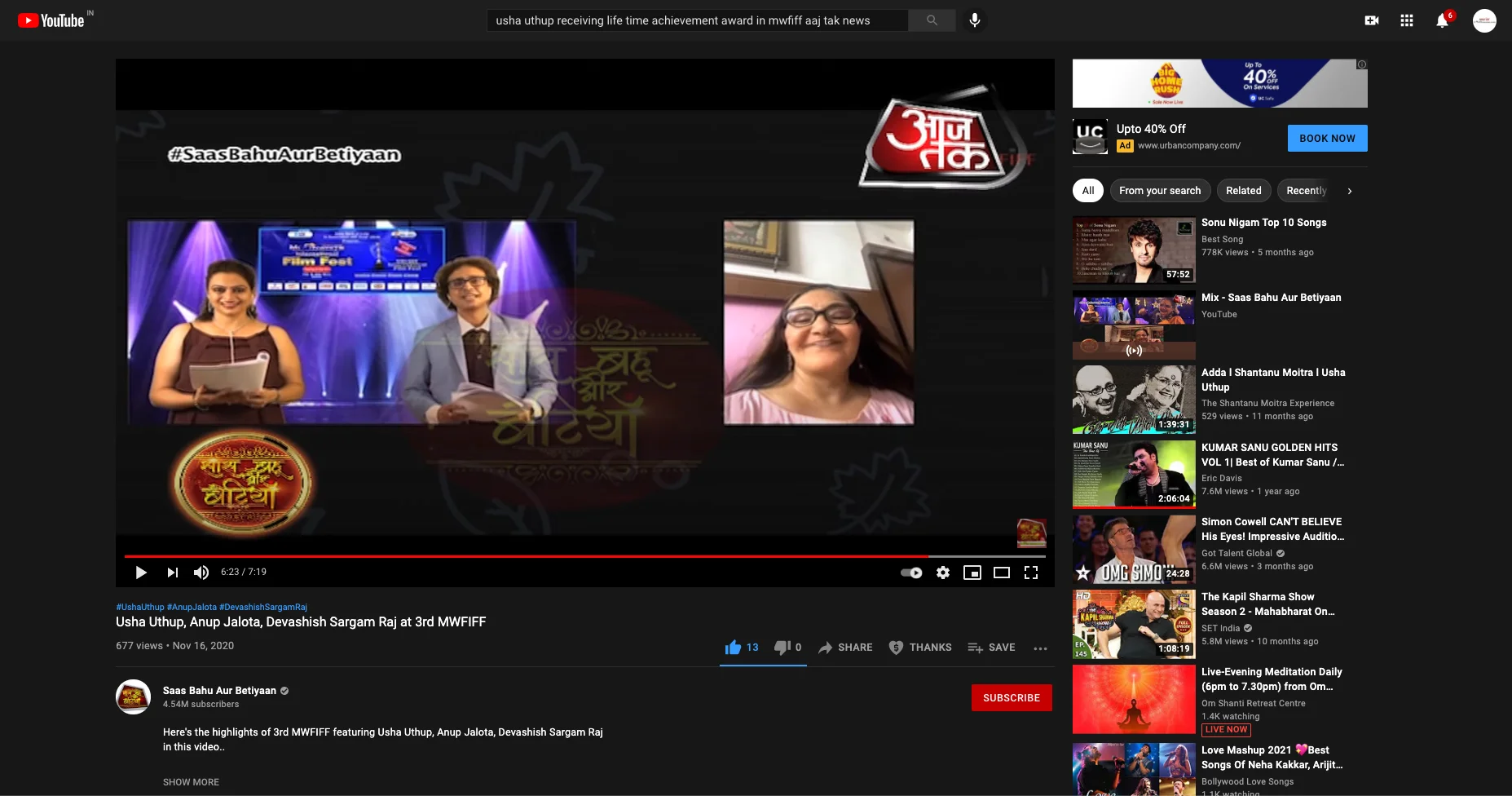Show more filter chips with right arrow
The width and height of the screenshot is (1512, 796).
pyautogui.click(x=1350, y=191)
